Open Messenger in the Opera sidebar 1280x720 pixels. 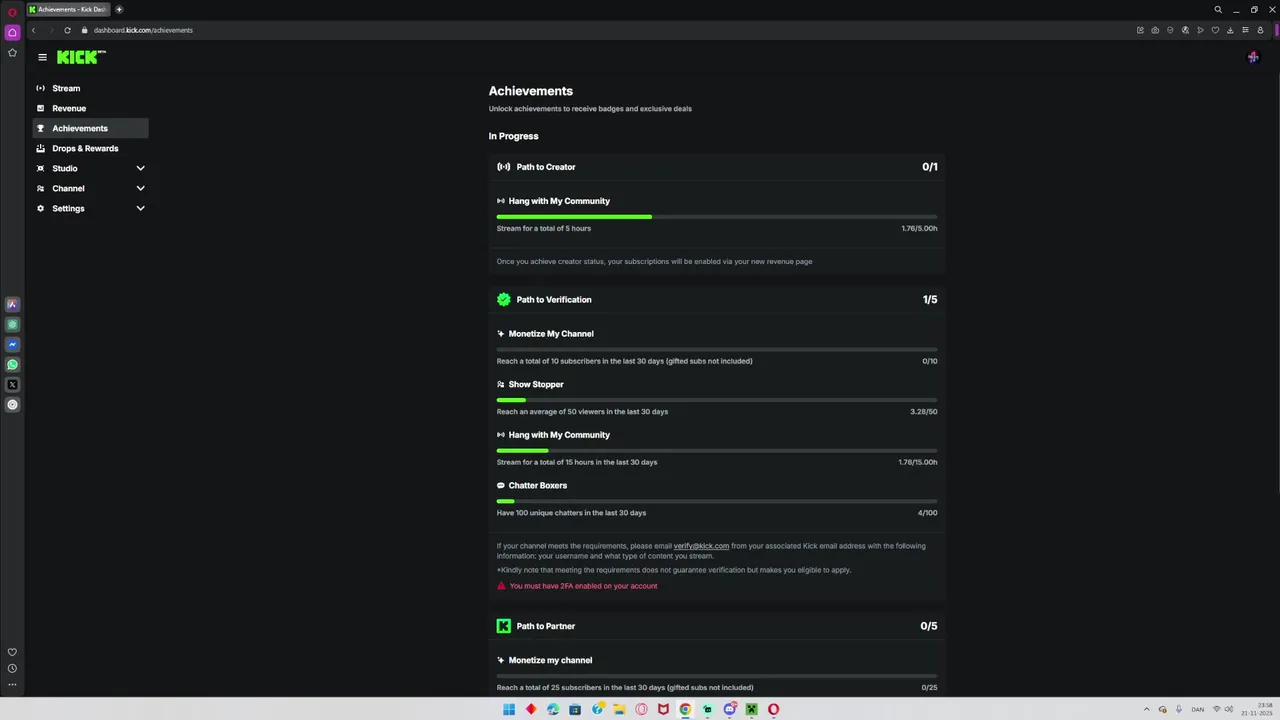coord(12,345)
